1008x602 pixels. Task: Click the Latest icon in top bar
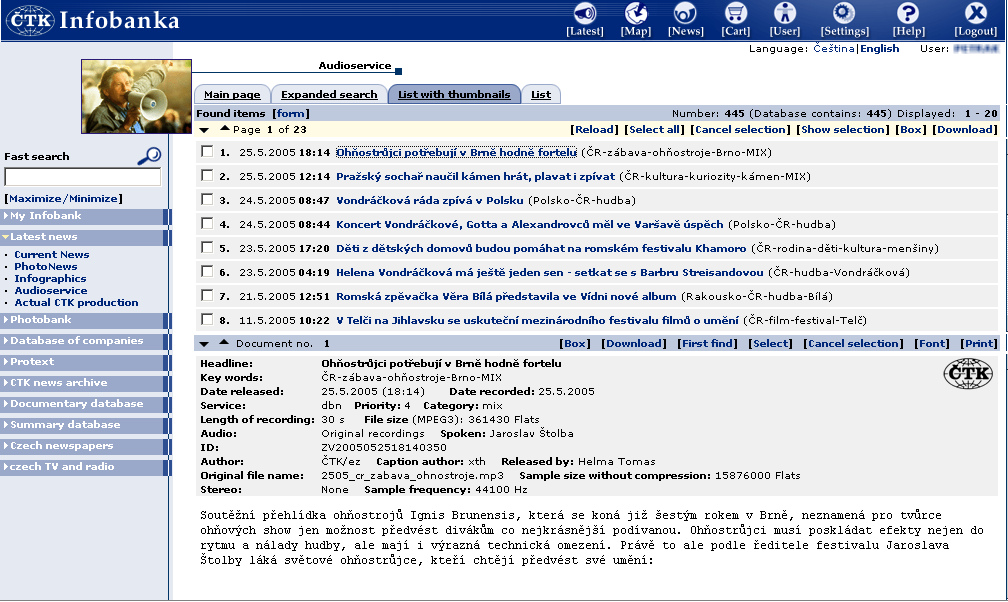[x=584, y=13]
